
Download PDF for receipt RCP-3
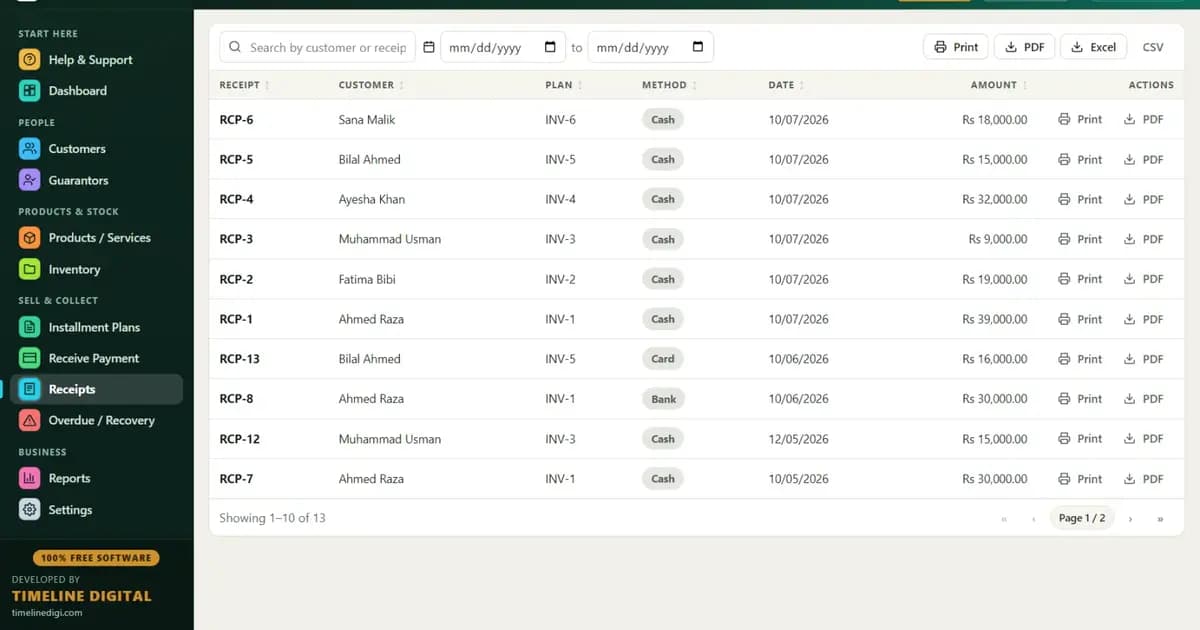(x=1144, y=240)
